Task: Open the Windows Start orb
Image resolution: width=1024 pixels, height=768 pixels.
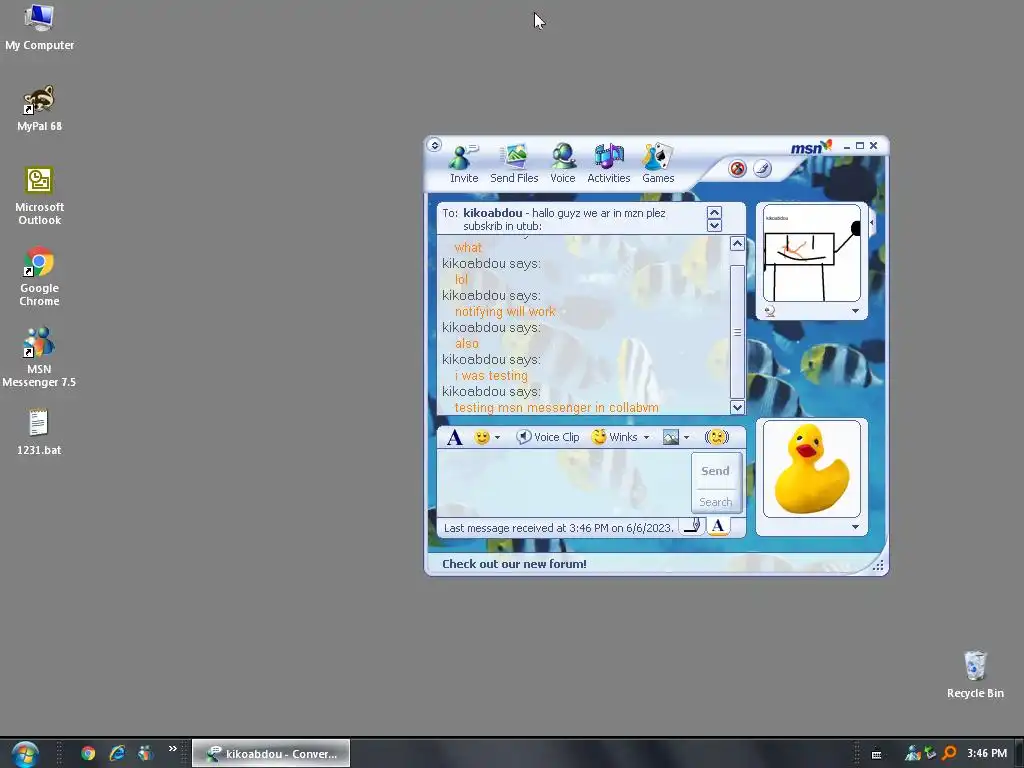Action: [x=25, y=754]
